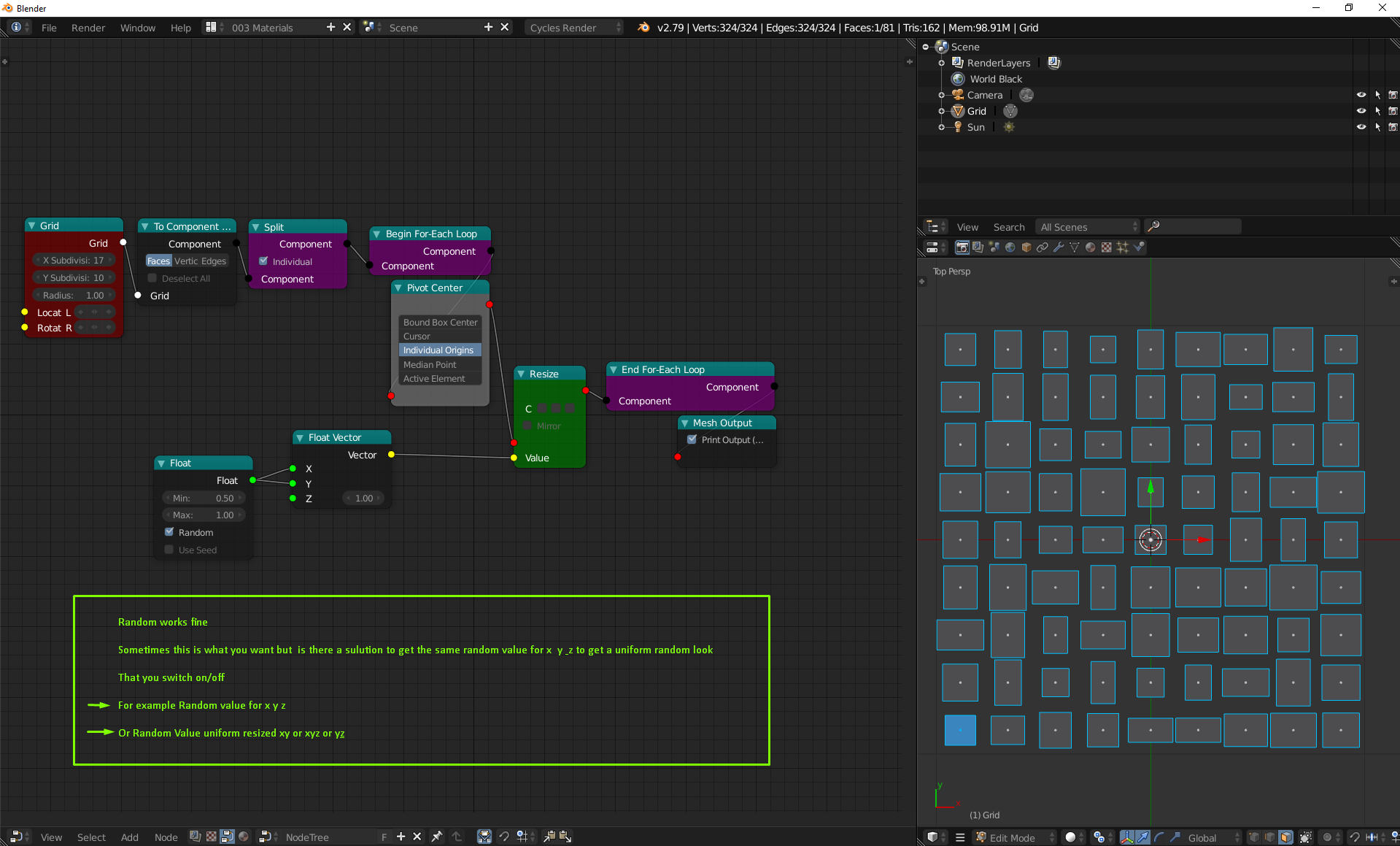Collapse the Float Vector node triangle

(300, 437)
